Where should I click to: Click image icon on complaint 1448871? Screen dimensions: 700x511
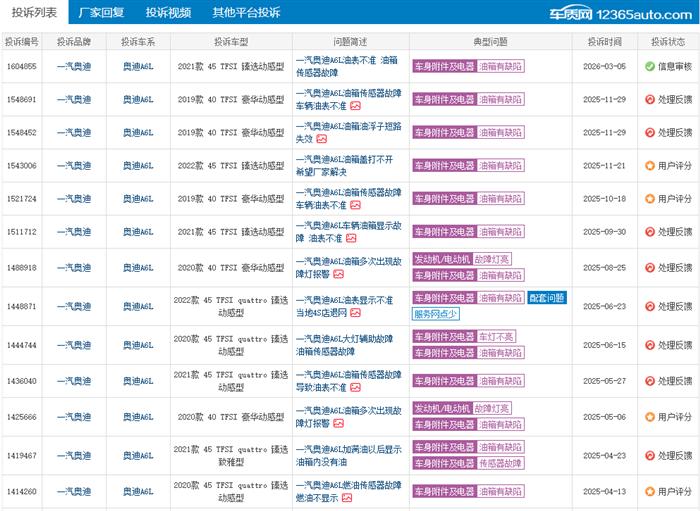tap(356, 313)
